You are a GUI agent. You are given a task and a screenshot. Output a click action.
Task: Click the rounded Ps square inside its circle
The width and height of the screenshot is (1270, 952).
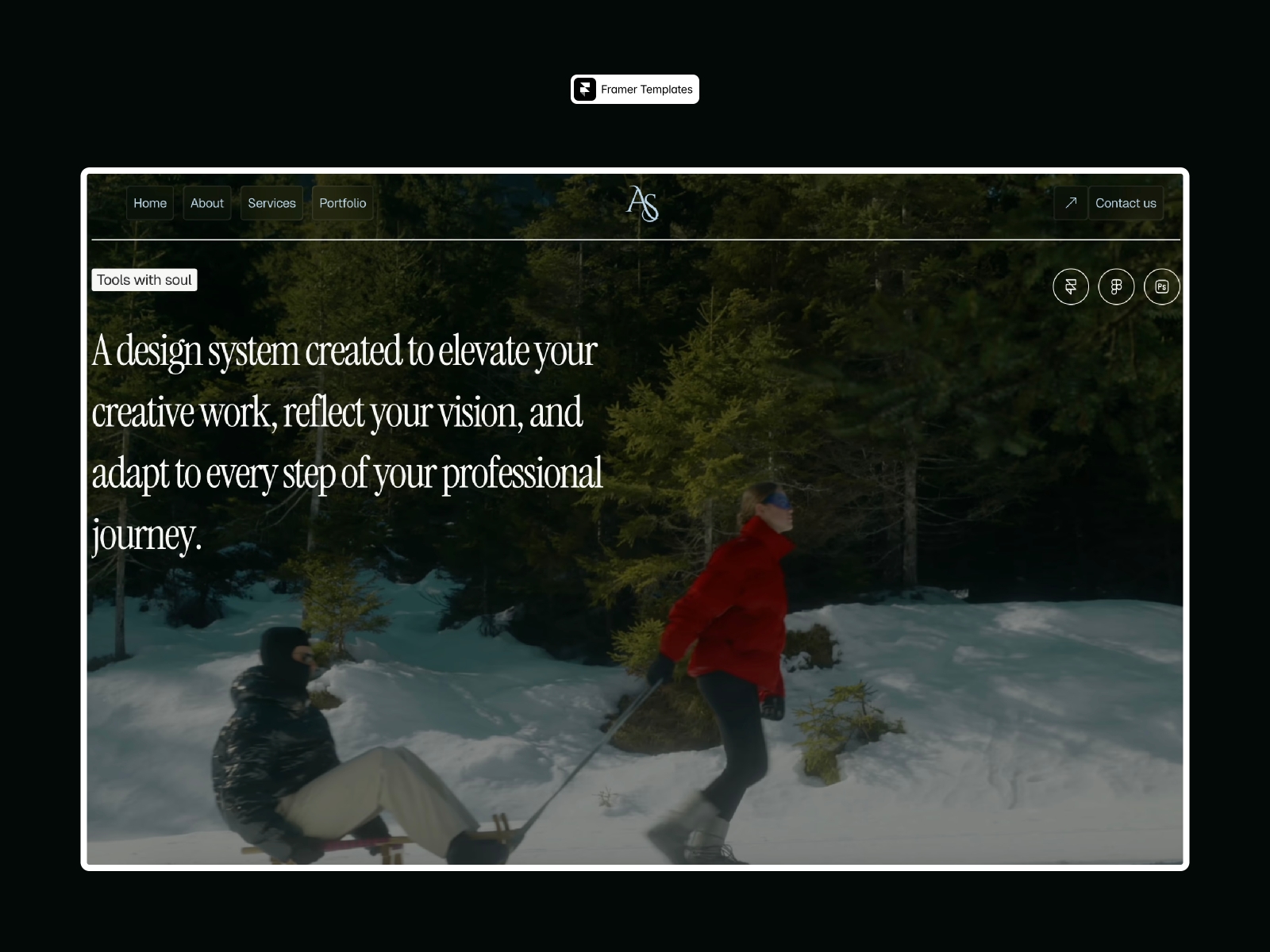(x=1161, y=286)
